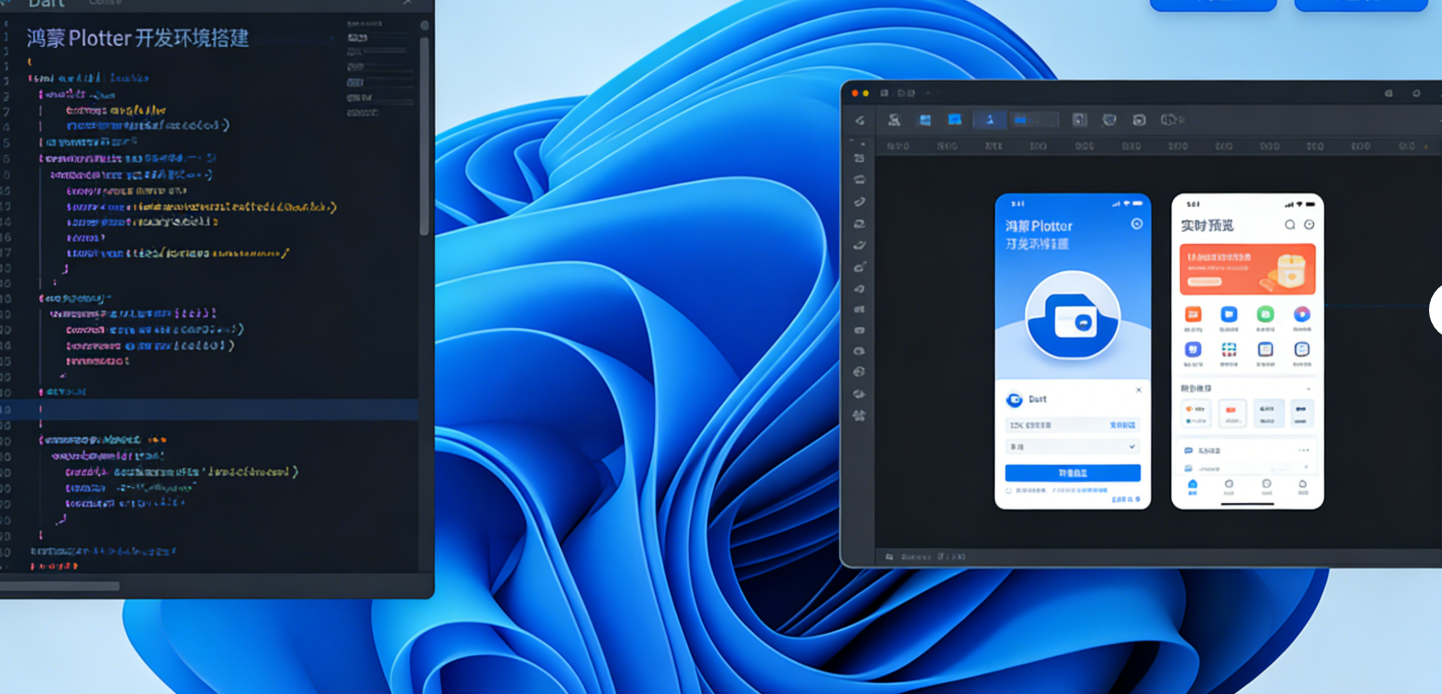This screenshot has height=694, width=1442.
Task: Open the settings ring icon on blue Plotter screen
Action: (x=1136, y=224)
